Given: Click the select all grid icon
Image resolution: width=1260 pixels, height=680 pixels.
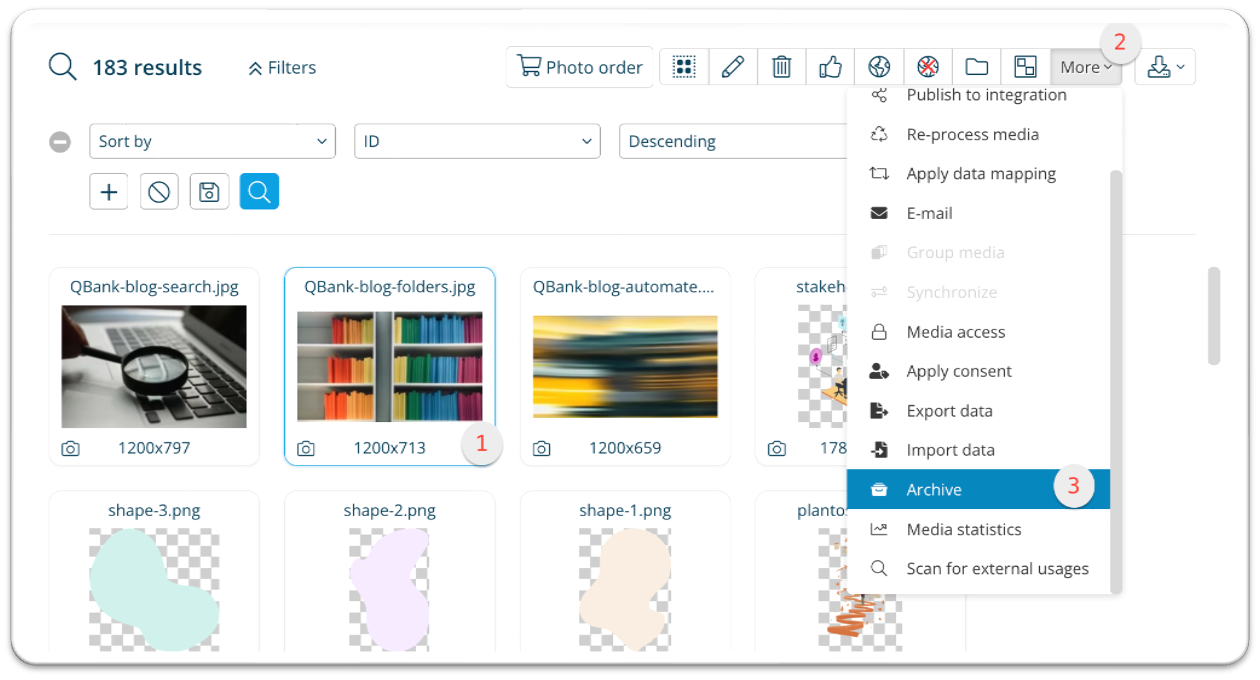Looking at the screenshot, I should (684, 67).
